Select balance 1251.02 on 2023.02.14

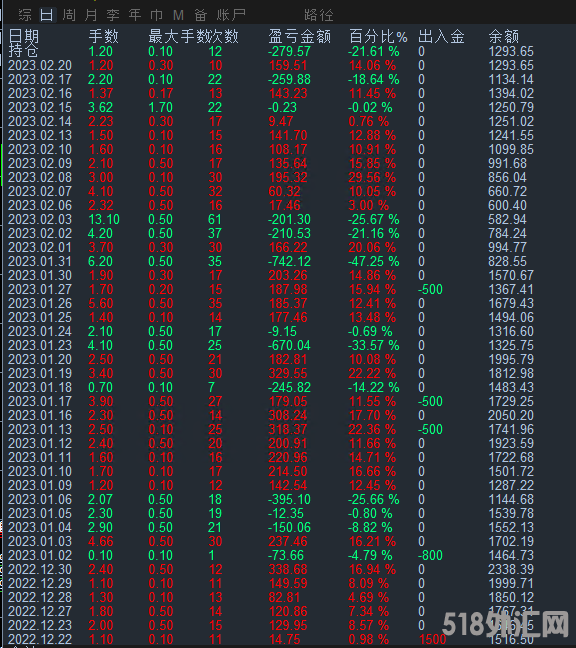point(511,122)
